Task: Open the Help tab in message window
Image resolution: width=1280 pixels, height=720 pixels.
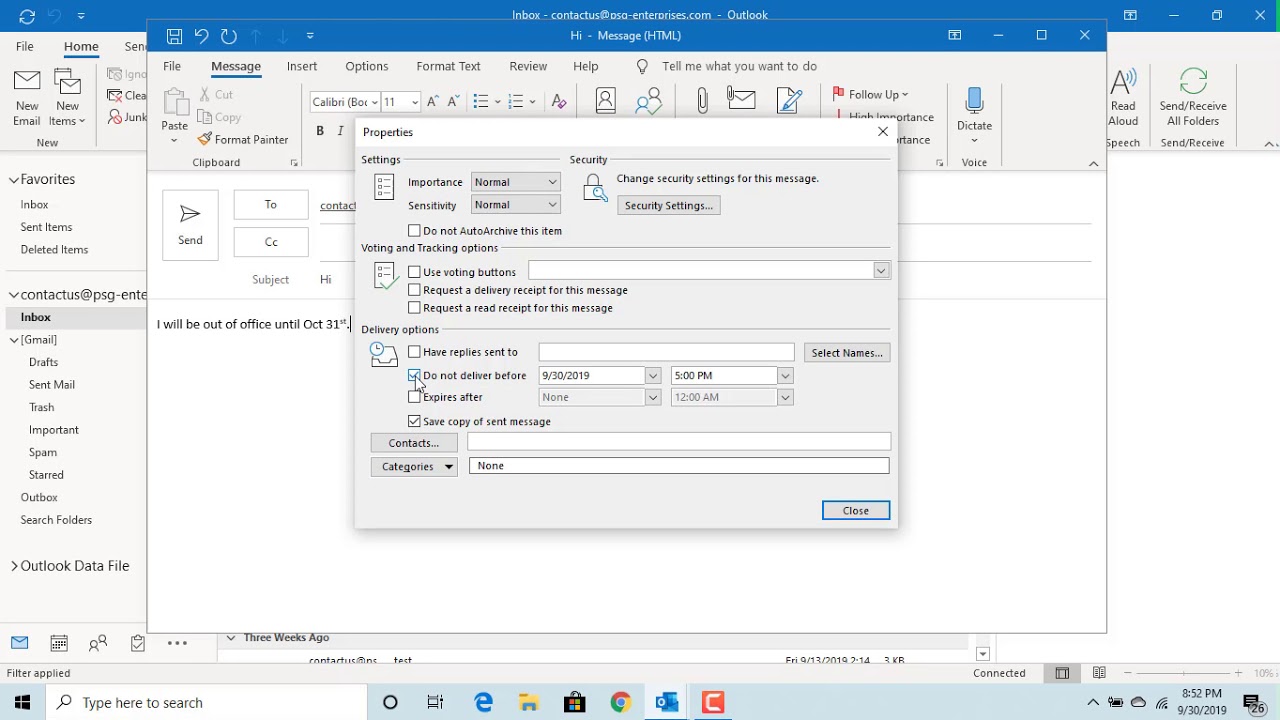Action: pyautogui.click(x=586, y=66)
